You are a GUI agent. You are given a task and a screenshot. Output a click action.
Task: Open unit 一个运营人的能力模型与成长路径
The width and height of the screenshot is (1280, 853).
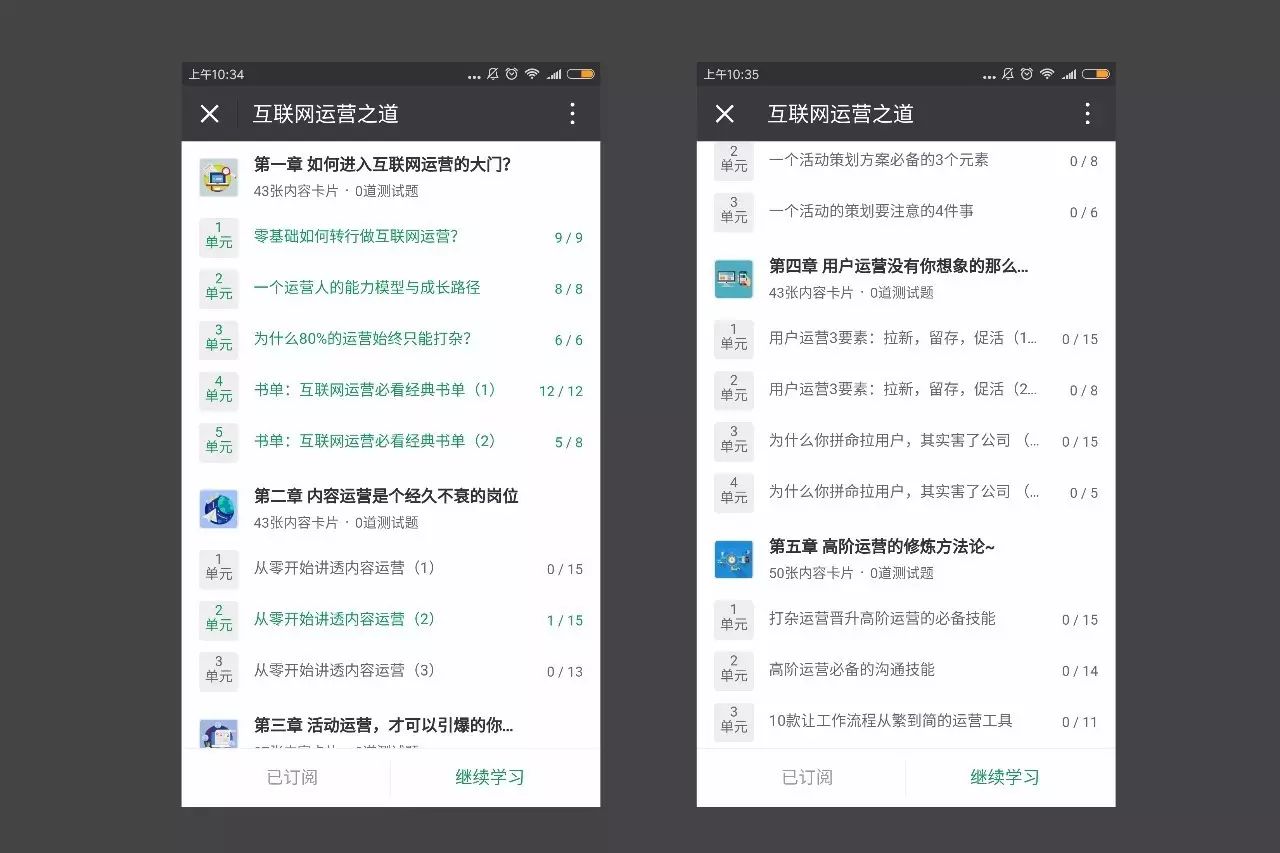click(391, 288)
